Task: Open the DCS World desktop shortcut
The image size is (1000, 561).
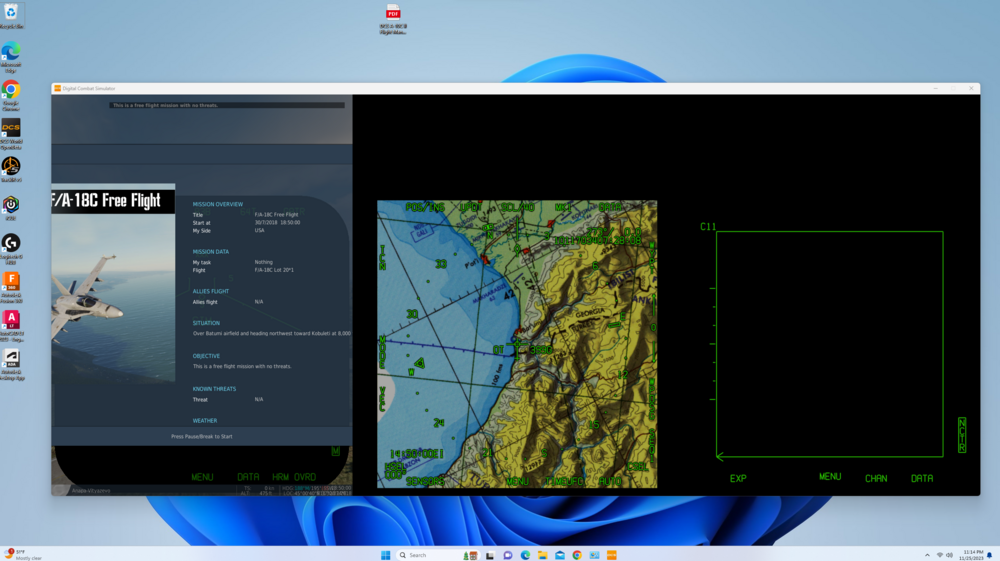Action: [x=11, y=128]
